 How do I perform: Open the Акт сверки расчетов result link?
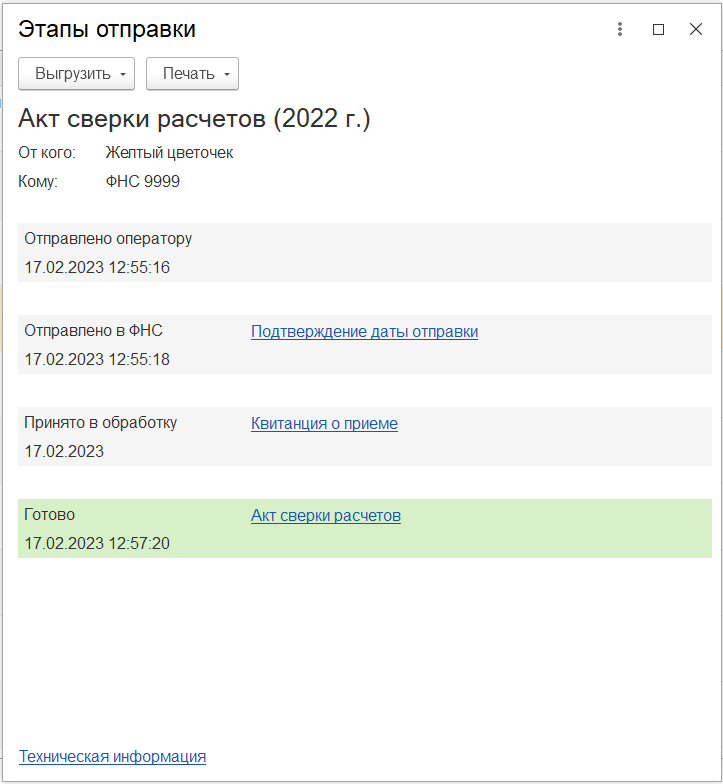(325, 516)
